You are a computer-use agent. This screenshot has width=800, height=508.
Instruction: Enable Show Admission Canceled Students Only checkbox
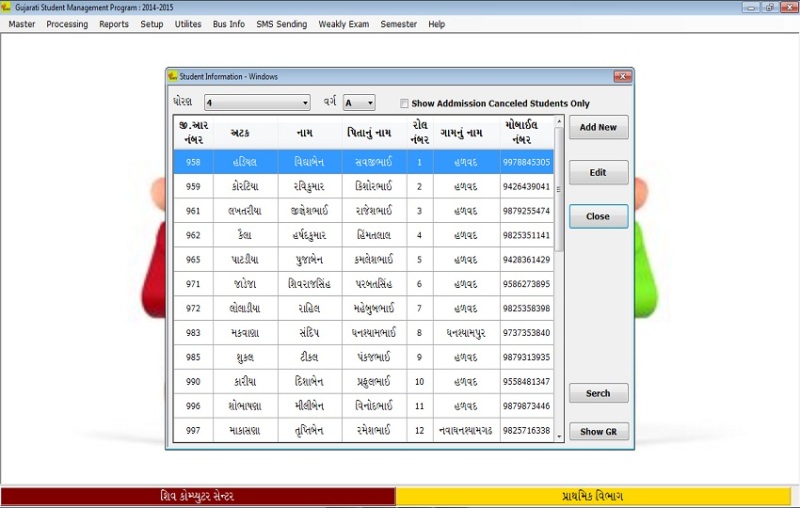coord(404,103)
